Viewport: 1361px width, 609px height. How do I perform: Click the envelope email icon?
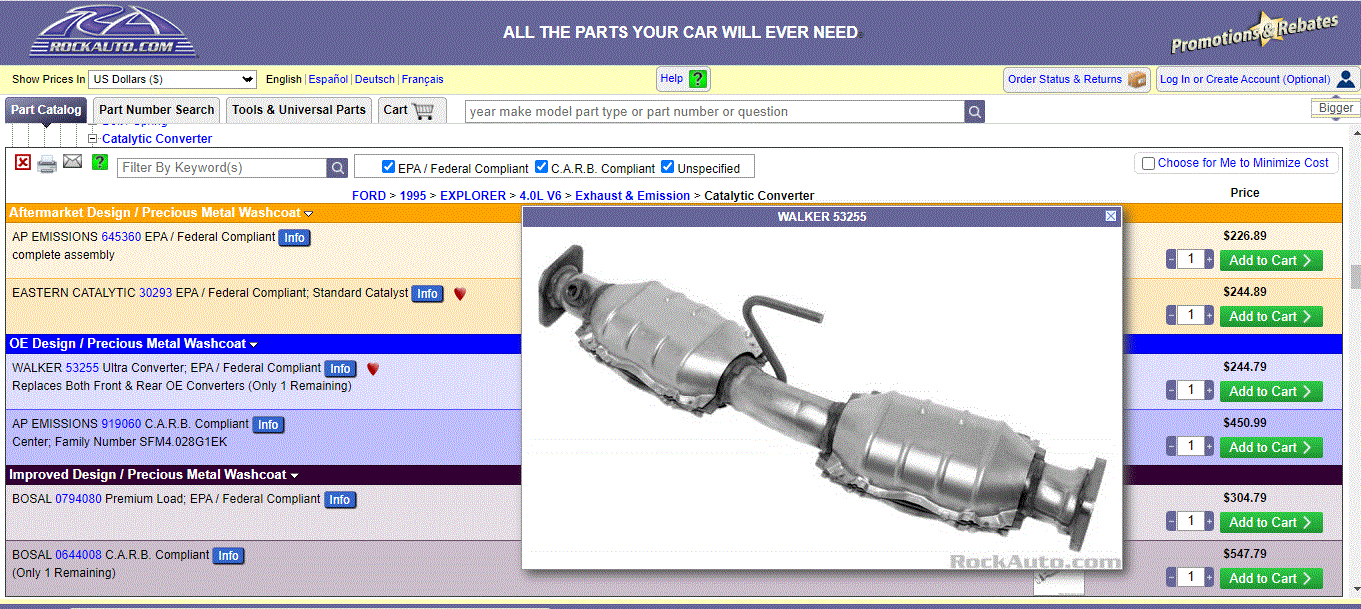tap(73, 162)
